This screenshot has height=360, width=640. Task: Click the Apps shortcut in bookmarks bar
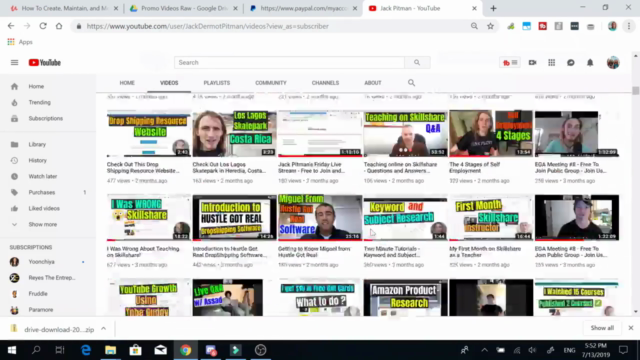[20, 42]
